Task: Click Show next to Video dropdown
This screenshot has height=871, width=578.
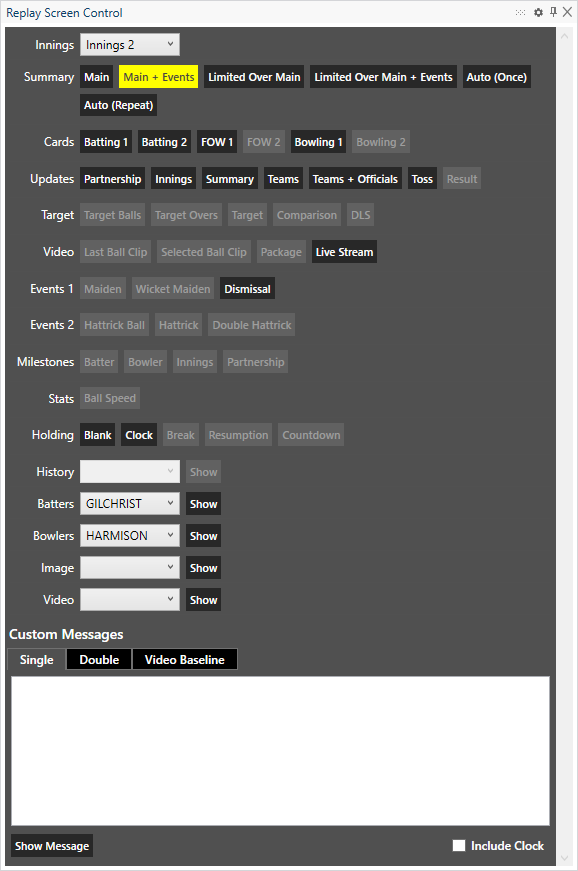Action: [x=204, y=600]
